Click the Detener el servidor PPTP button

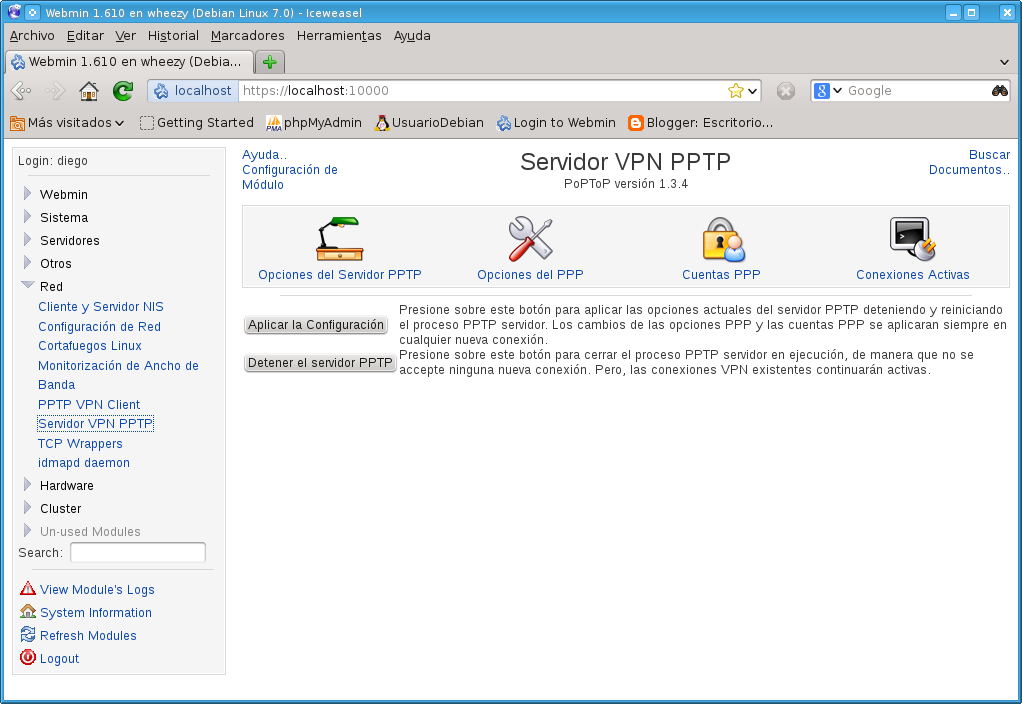click(x=320, y=362)
